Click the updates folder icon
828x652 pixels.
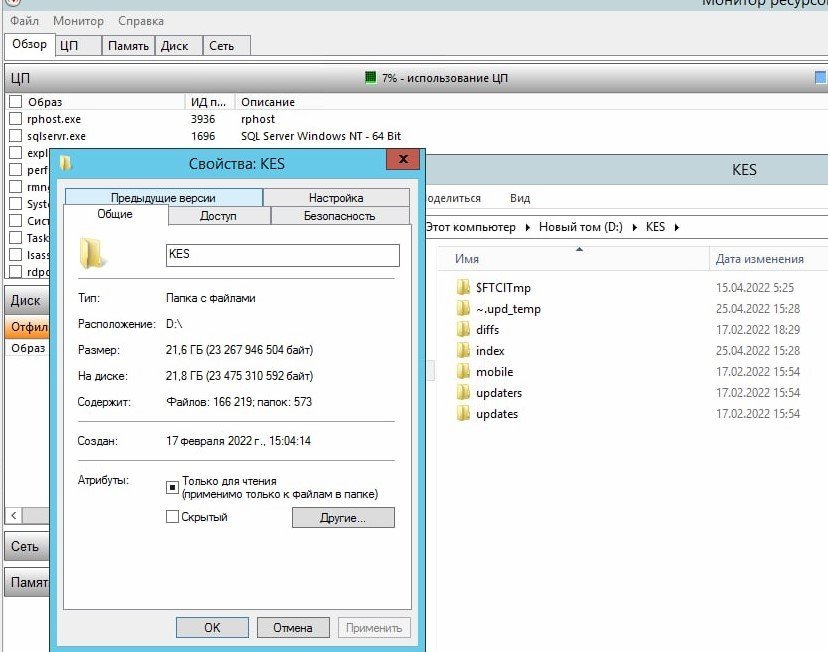pyautogui.click(x=463, y=414)
